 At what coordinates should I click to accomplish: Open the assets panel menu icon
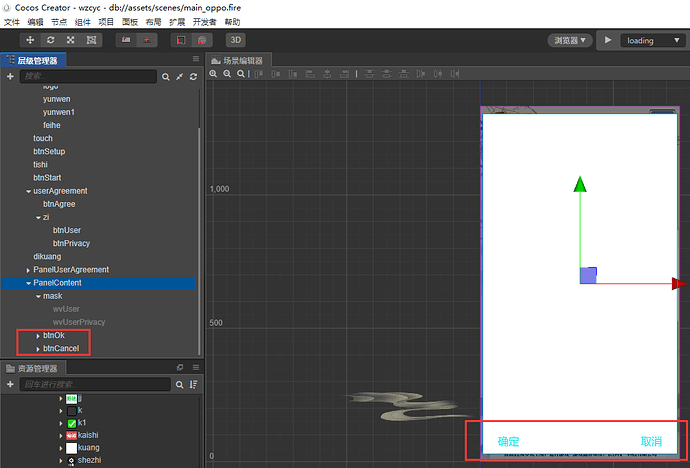[196, 367]
